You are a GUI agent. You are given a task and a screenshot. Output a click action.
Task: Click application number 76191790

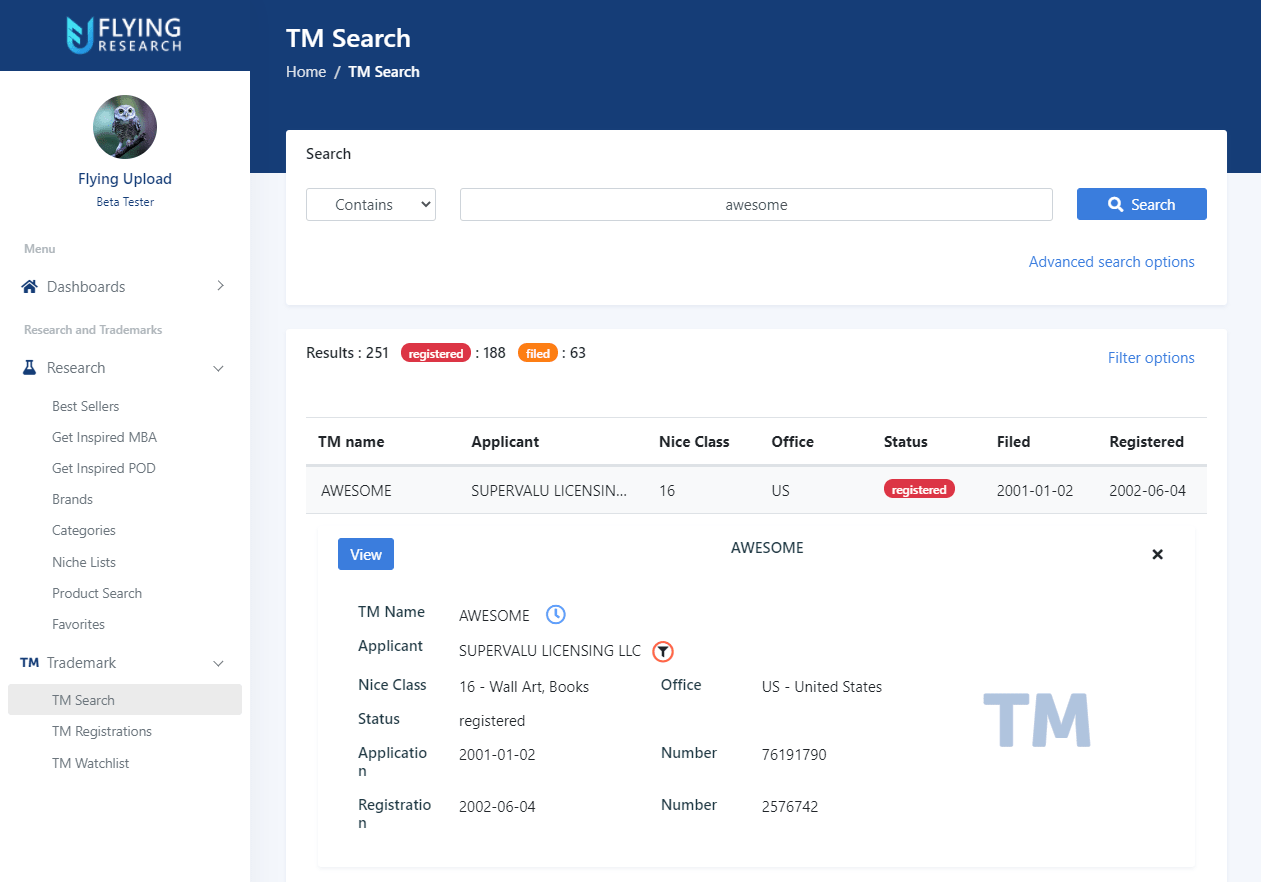click(794, 755)
